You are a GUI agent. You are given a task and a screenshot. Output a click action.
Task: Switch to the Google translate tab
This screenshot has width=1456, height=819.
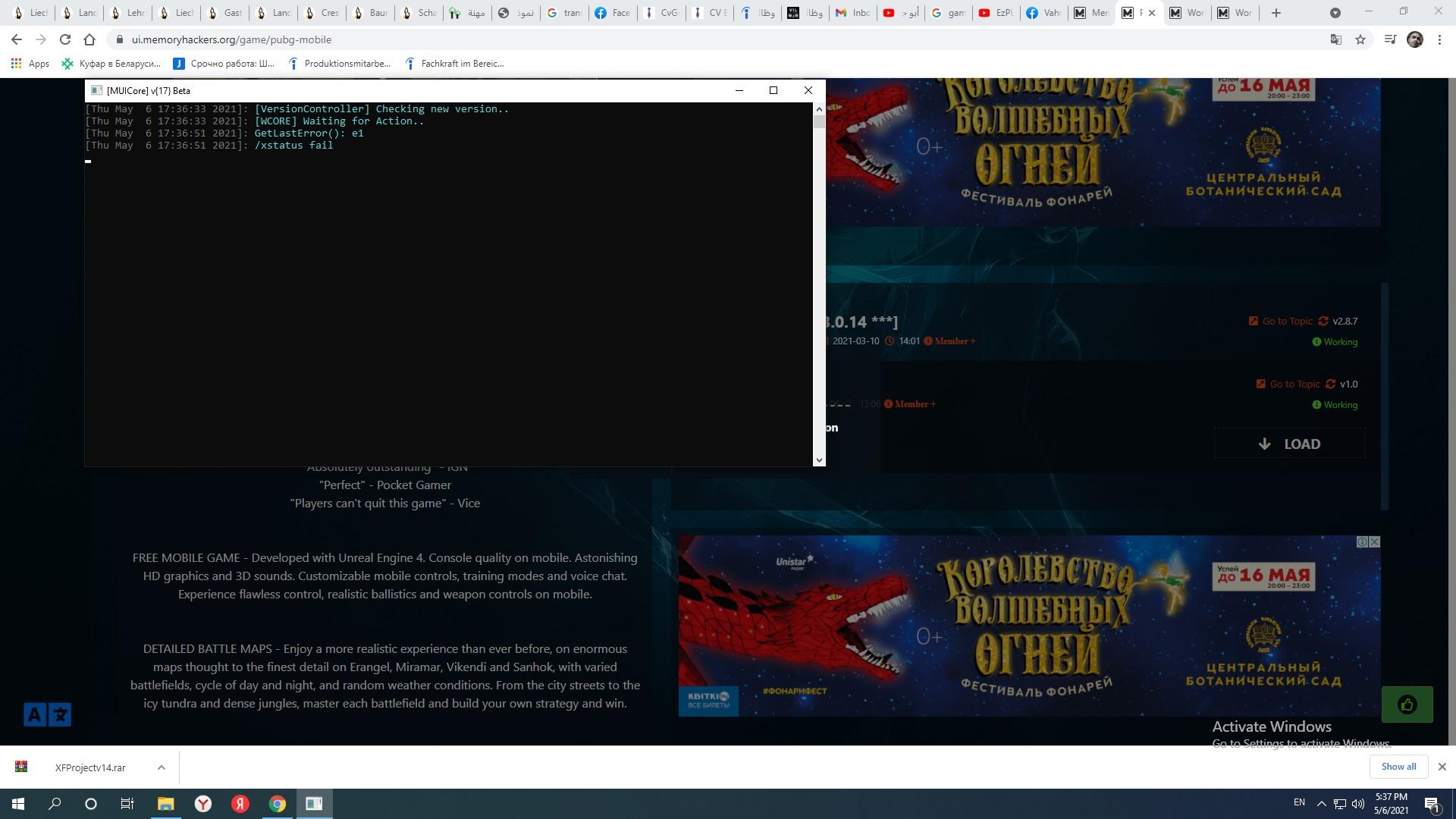[x=564, y=13]
